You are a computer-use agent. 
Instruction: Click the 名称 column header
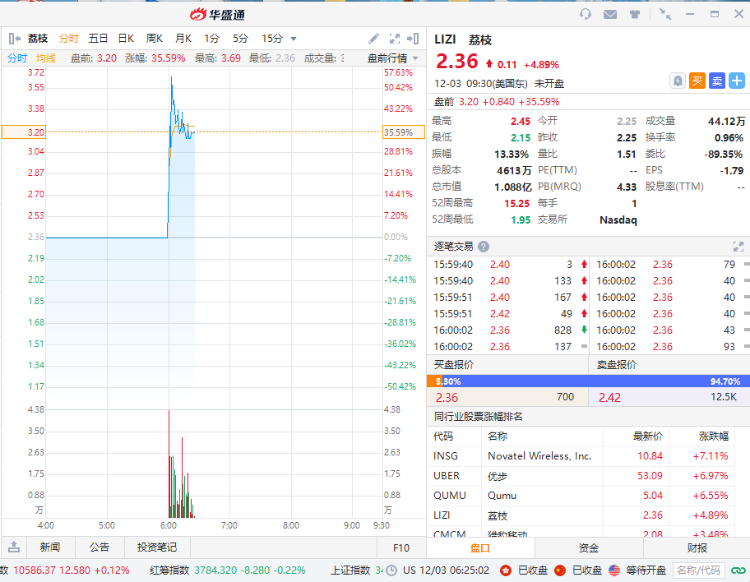[x=497, y=436]
